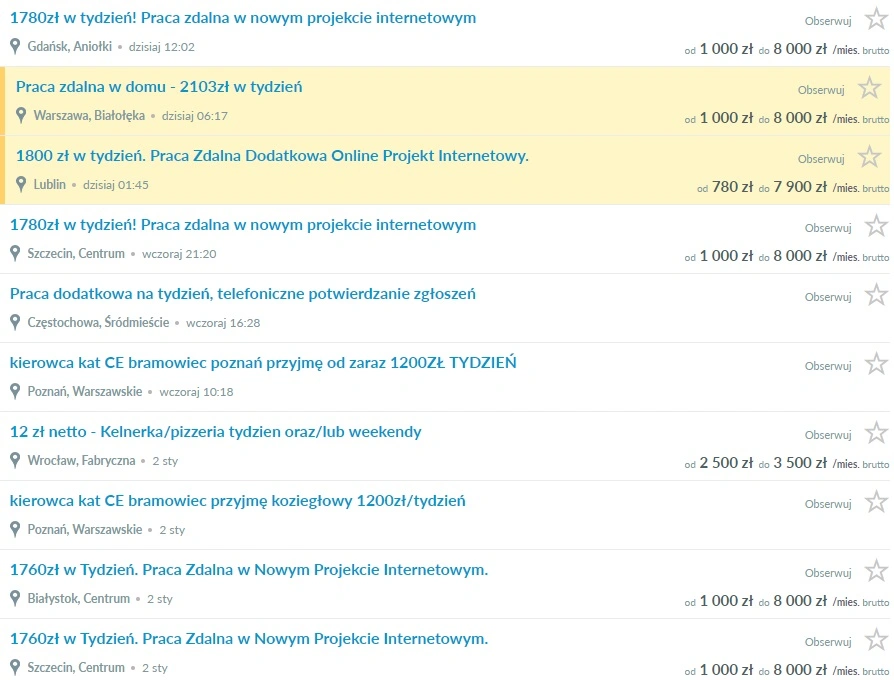This screenshot has width=894, height=680.
Task: Star the Wrocław Kelnerka/pizzeria listing
Action: tap(875, 433)
